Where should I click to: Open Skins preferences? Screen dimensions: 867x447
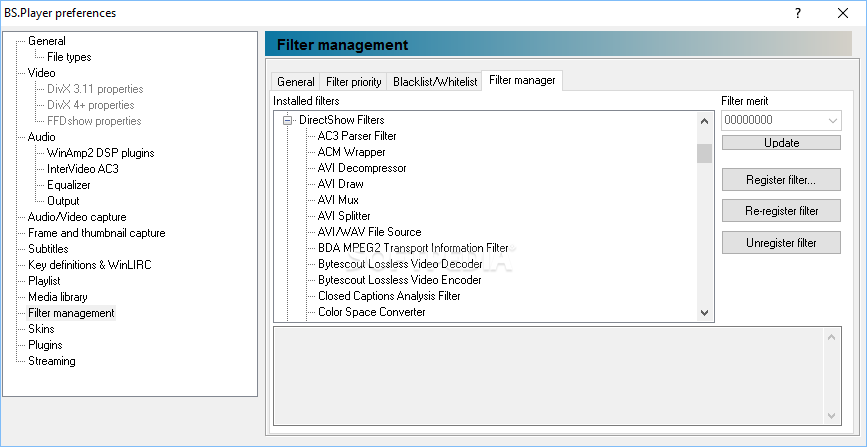[41, 329]
